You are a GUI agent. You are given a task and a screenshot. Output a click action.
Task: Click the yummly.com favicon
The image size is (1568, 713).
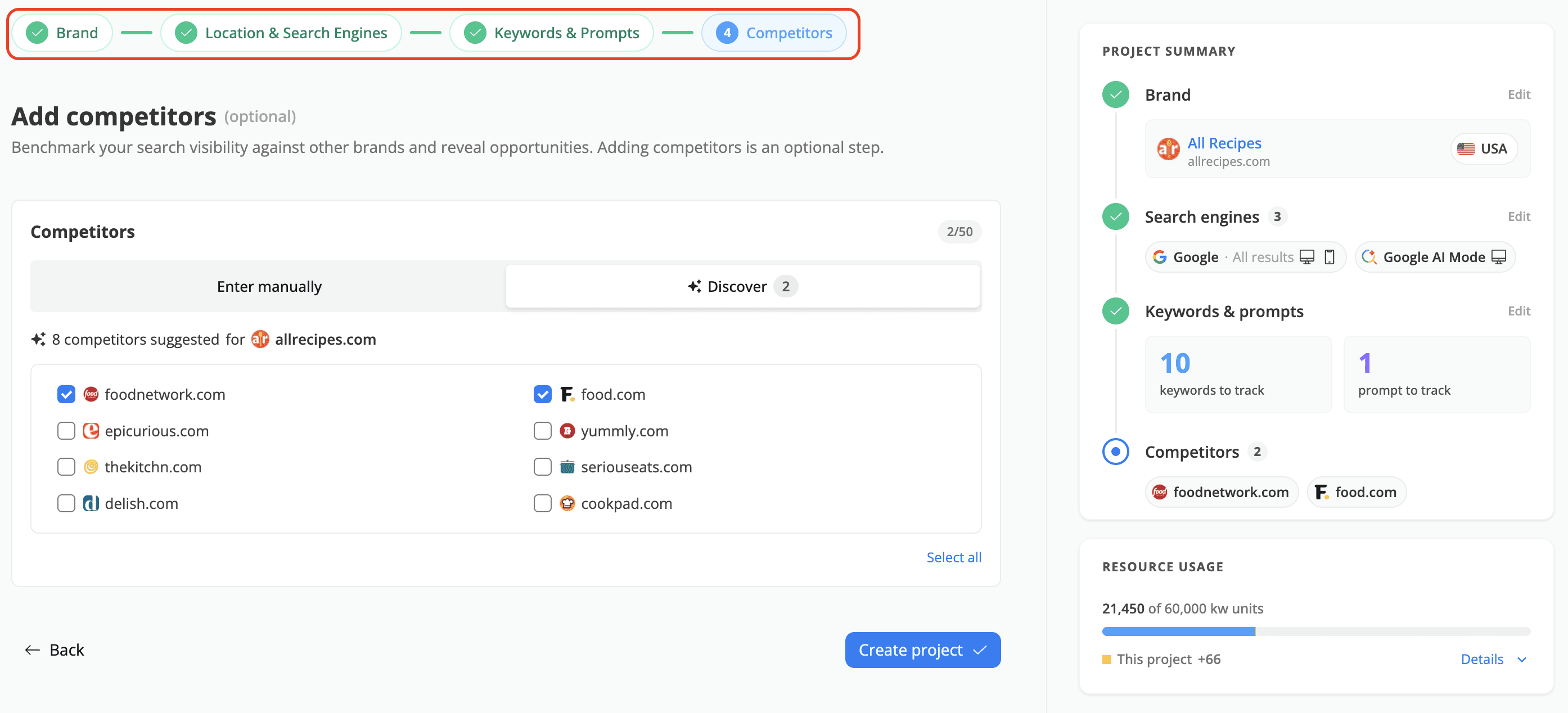(567, 431)
